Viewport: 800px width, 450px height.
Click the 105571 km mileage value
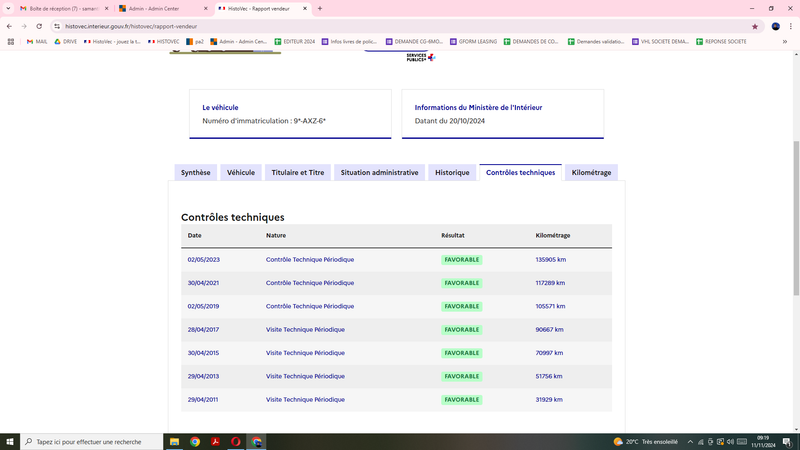coord(550,306)
